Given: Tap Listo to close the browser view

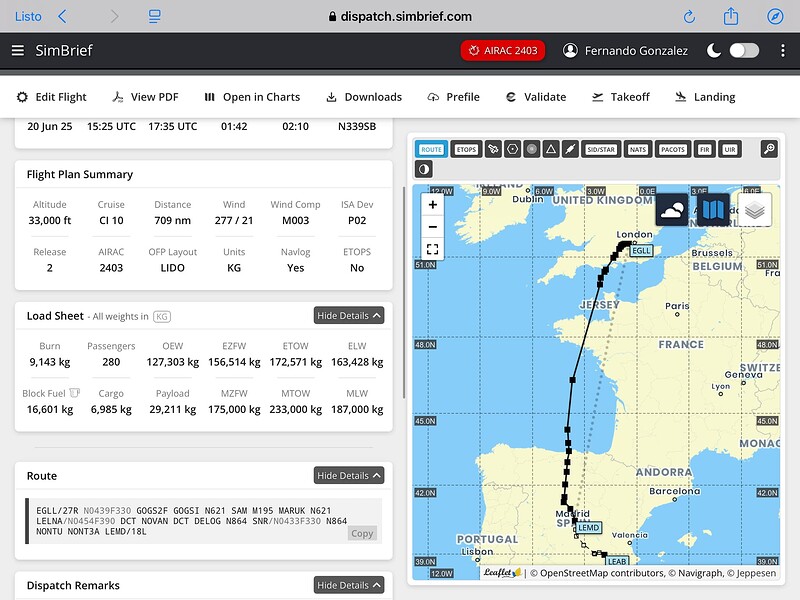Looking at the screenshot, I should (x=28, y=17).
